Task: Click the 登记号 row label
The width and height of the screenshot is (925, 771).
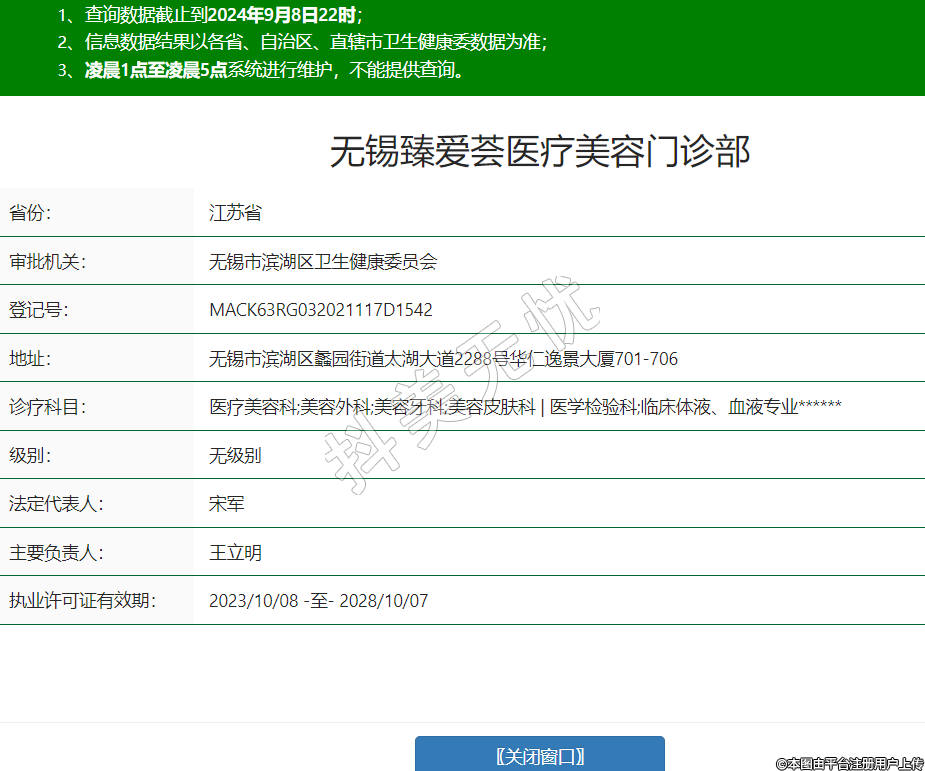Action: tap(39, 310)
